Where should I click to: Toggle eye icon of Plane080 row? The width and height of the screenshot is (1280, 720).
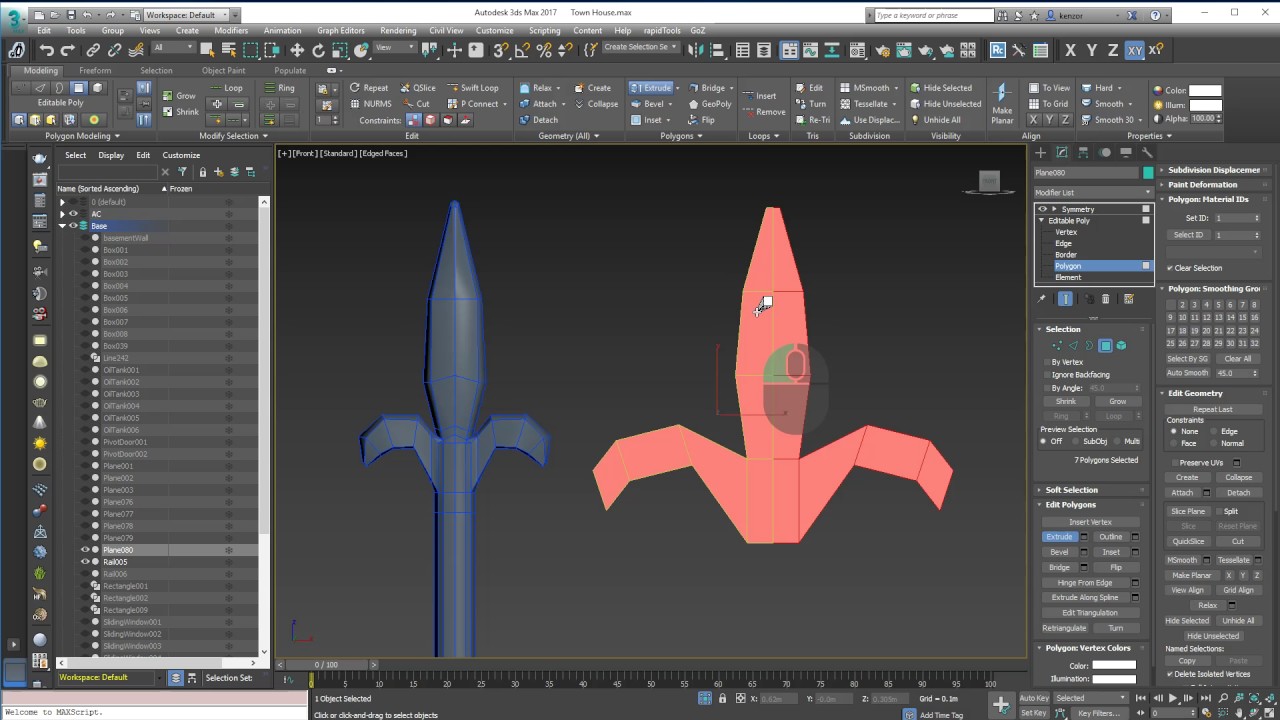pyautogui.click(x=85, y=550)
